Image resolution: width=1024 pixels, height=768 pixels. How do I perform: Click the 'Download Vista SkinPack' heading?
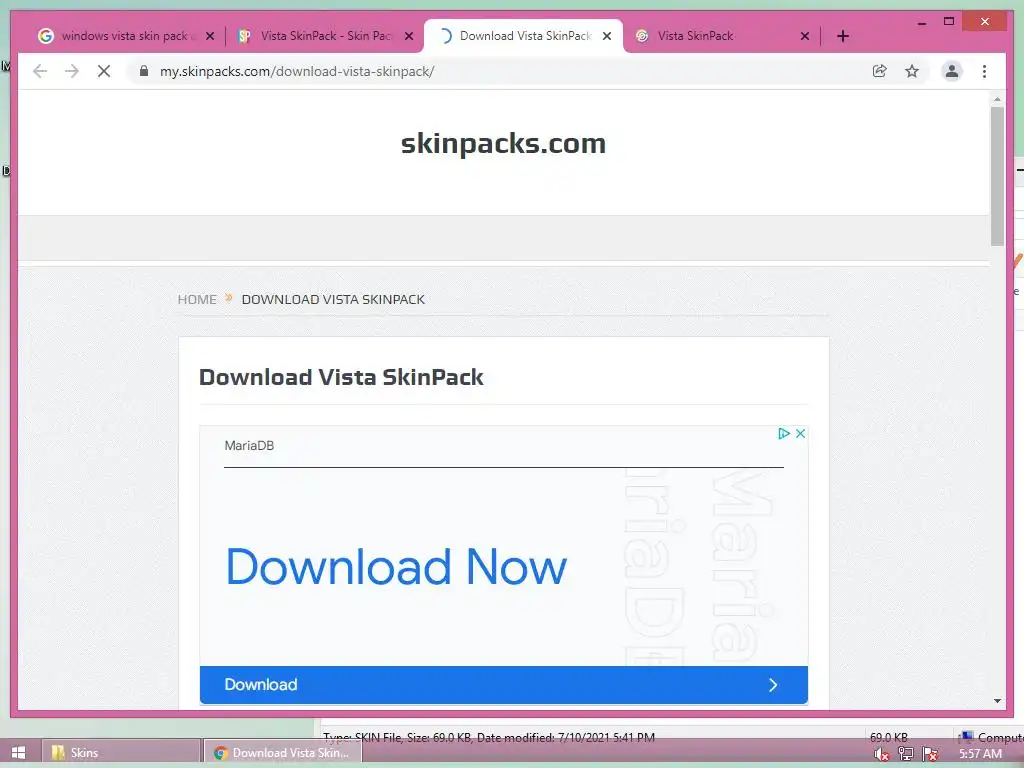(341, 377)
